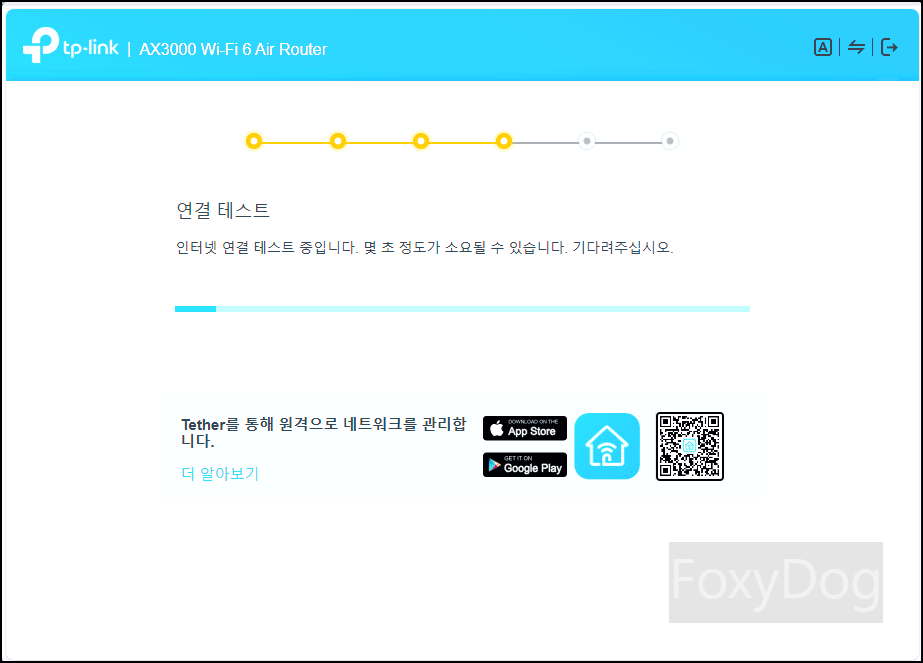Click the Tether QR code image
Screen dimensions: 923x663
[x=689, y=446]
